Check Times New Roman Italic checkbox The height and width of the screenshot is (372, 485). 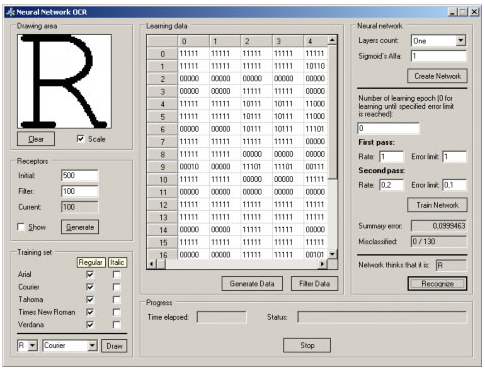116,312
